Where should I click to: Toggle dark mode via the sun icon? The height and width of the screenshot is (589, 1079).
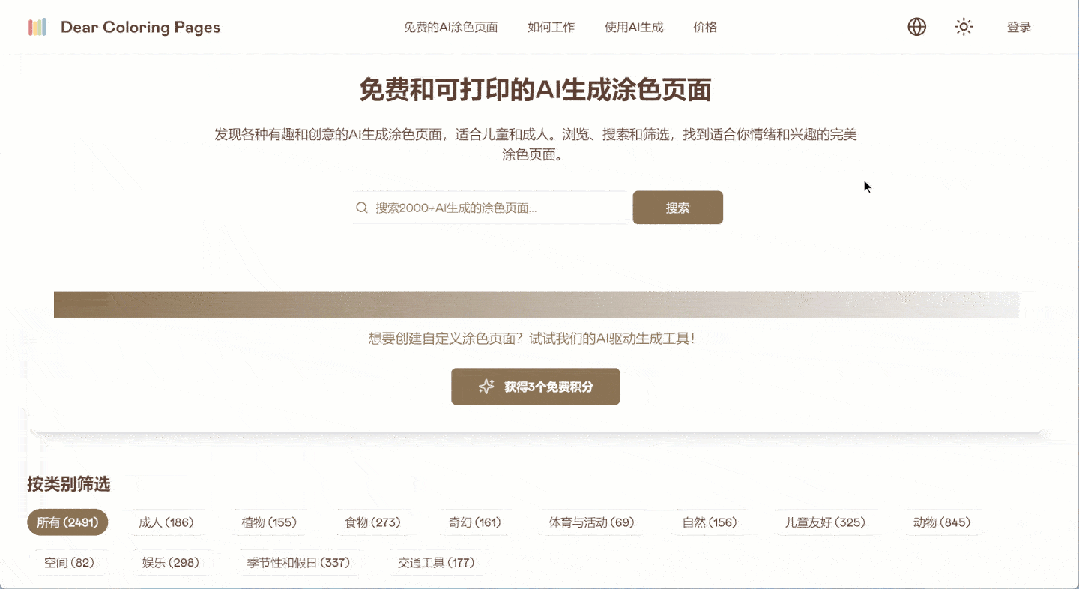pyautogui.click(x=963, y=27)
